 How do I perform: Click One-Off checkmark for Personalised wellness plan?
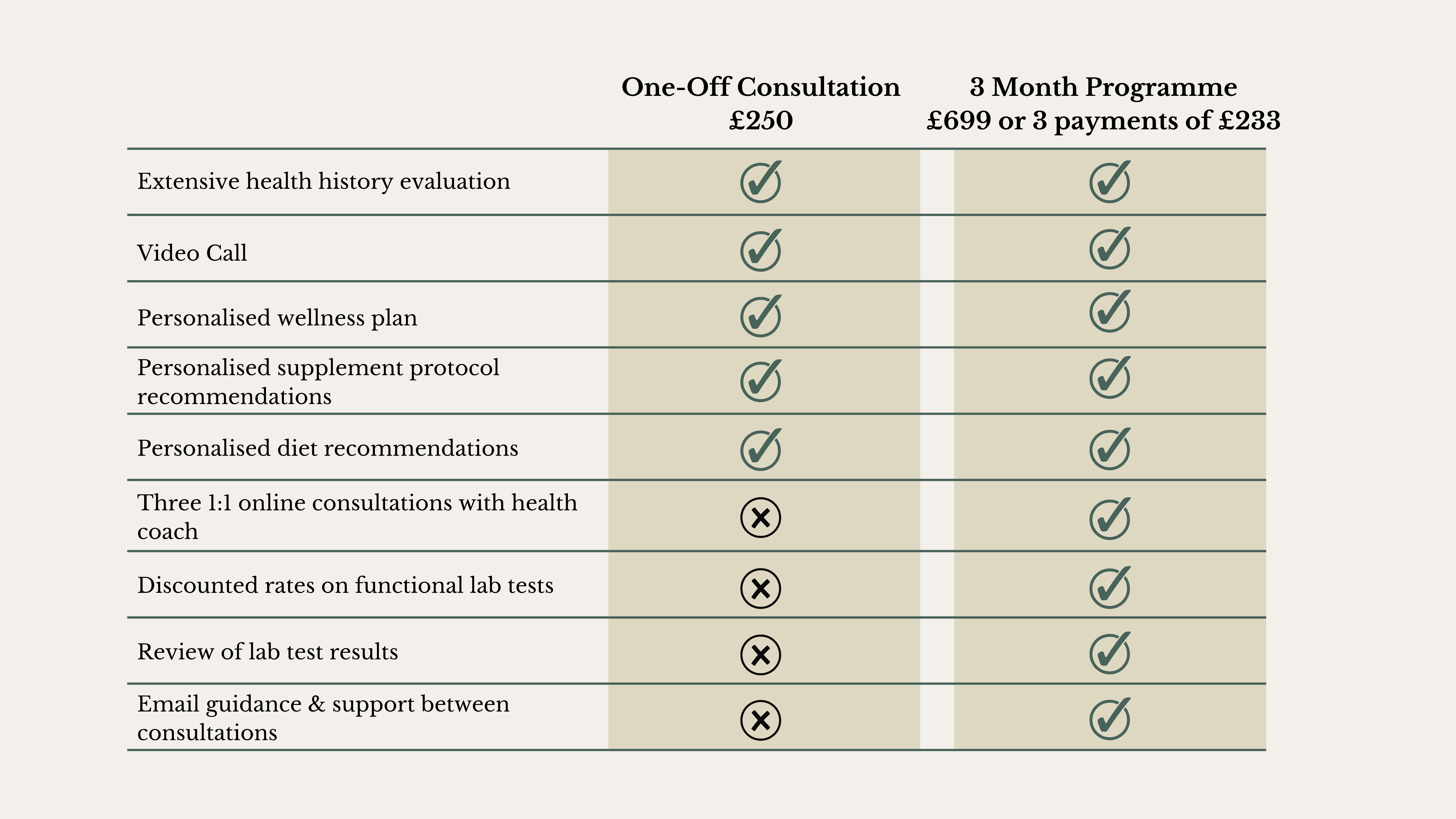point(760,316)
